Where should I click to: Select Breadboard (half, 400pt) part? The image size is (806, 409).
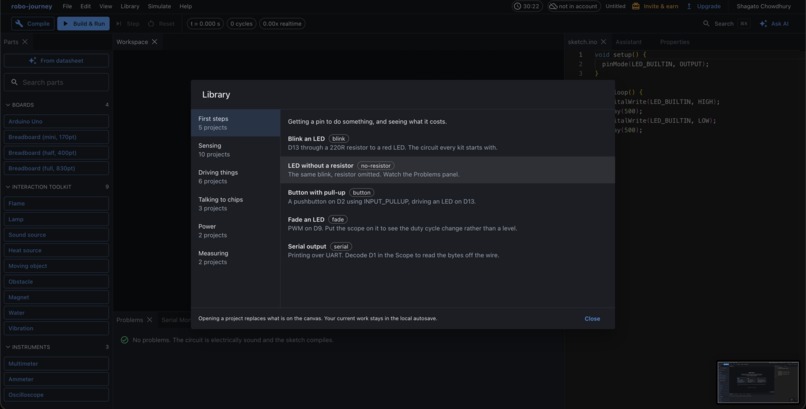57,153
